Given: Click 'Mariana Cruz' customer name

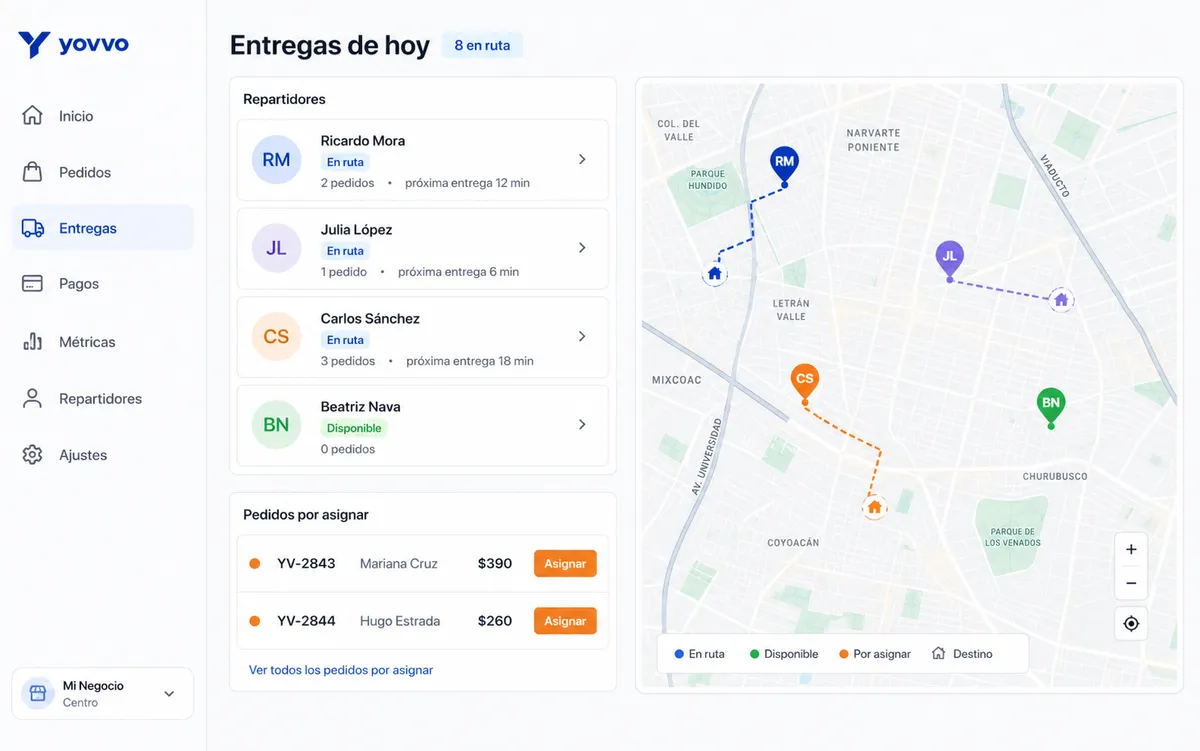Looking at the screenshot, I should point(399,564).
